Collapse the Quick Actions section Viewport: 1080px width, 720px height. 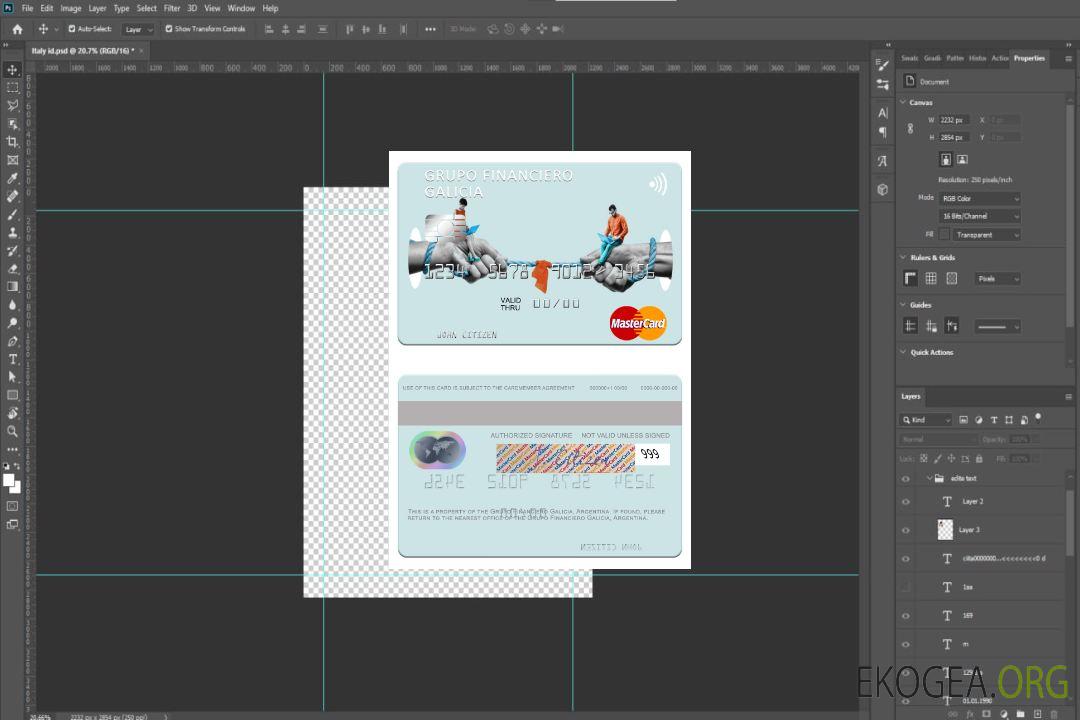point(903,352)
